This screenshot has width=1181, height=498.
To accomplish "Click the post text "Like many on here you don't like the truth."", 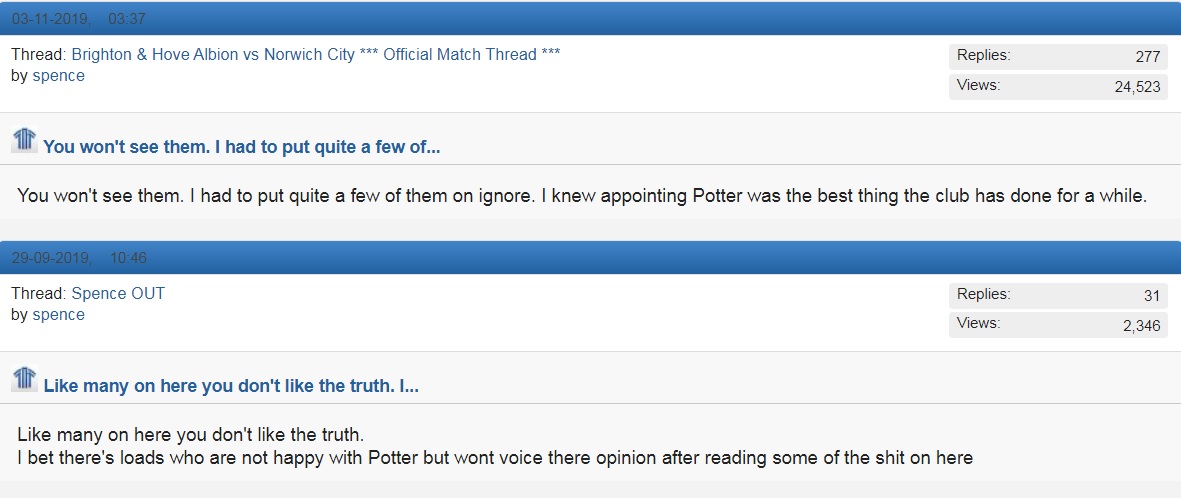I will click(191, 435).
